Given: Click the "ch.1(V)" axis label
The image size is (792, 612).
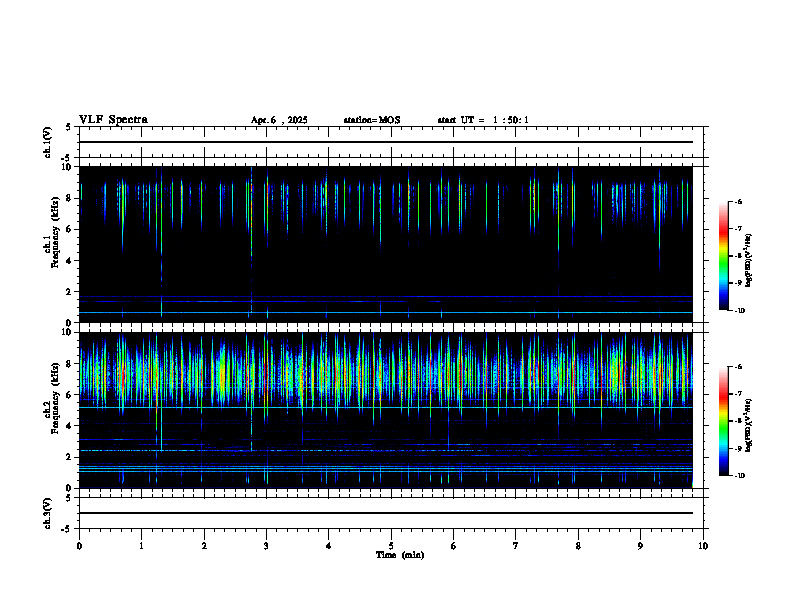Looking at the screenshot, I should (x=47, y=142).
